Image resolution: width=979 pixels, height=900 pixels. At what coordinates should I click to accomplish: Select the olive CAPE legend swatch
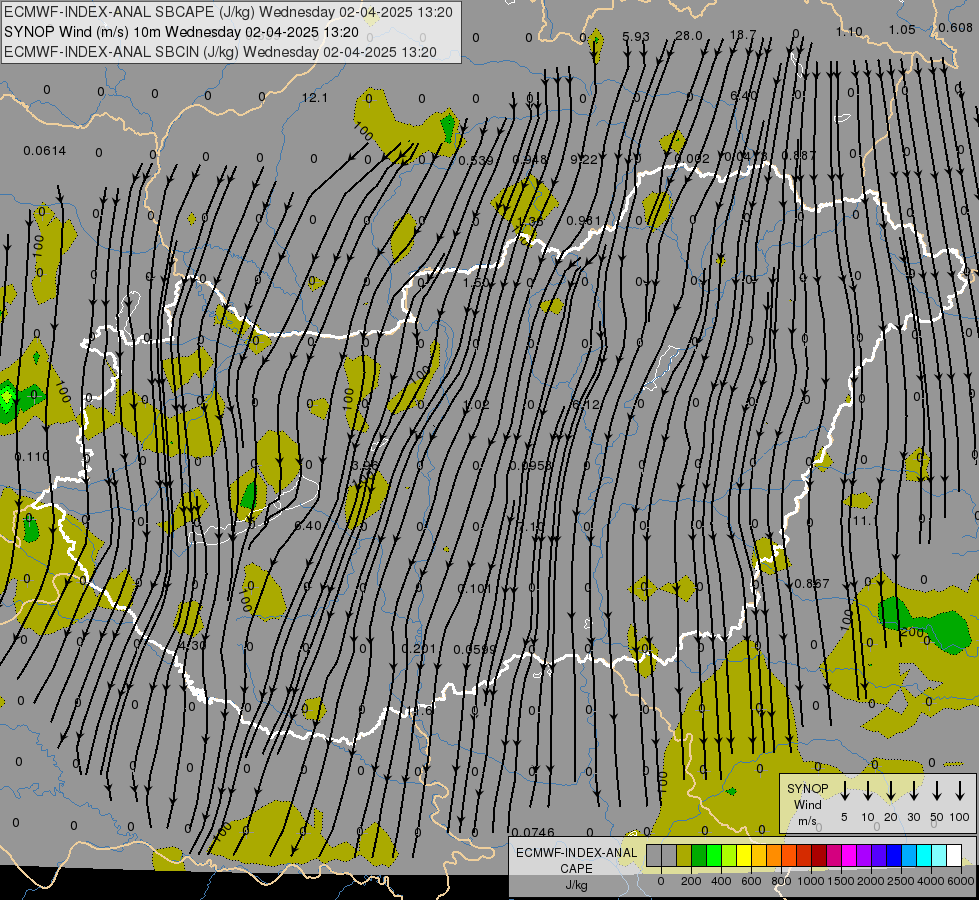pyautogui.click(x=684, y=856)
